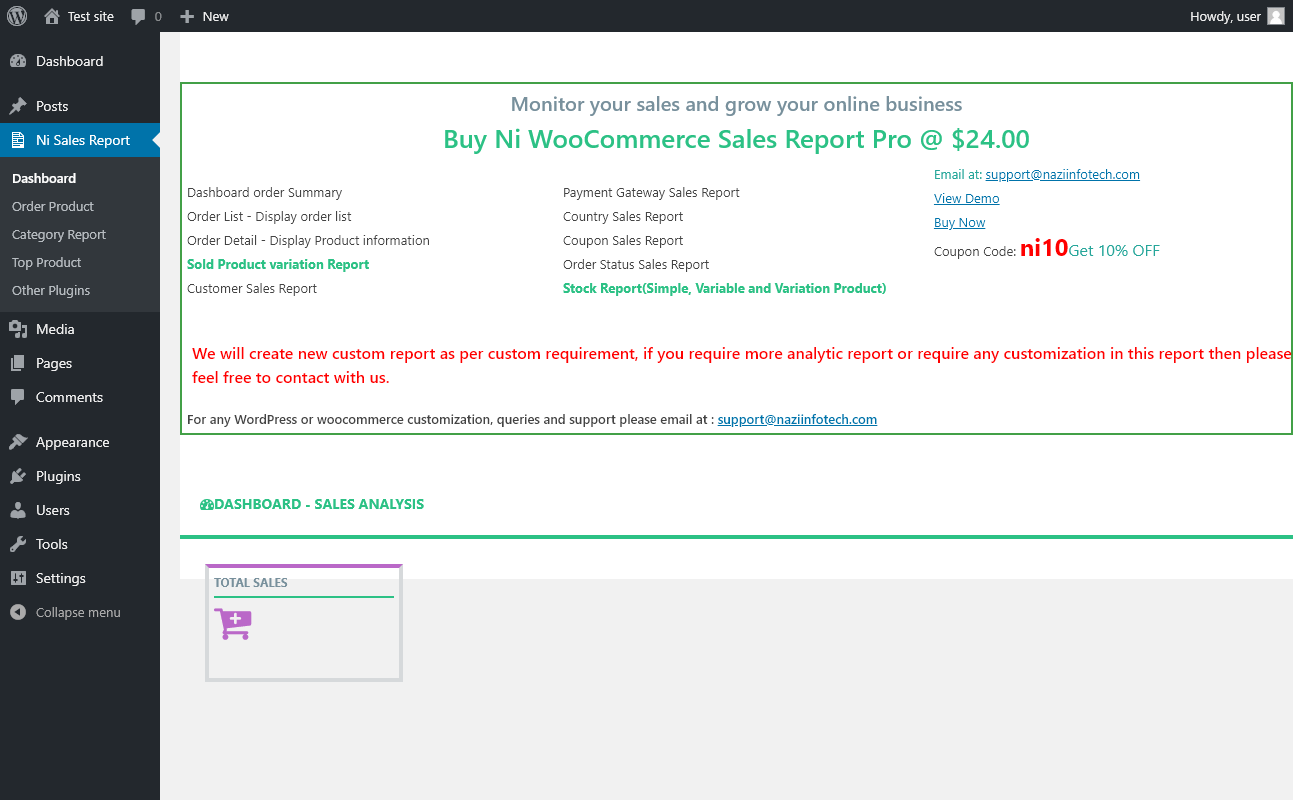The image size is (1293, 800).
Task: Click the TOTAL SALES label
Action: point(251,582)
